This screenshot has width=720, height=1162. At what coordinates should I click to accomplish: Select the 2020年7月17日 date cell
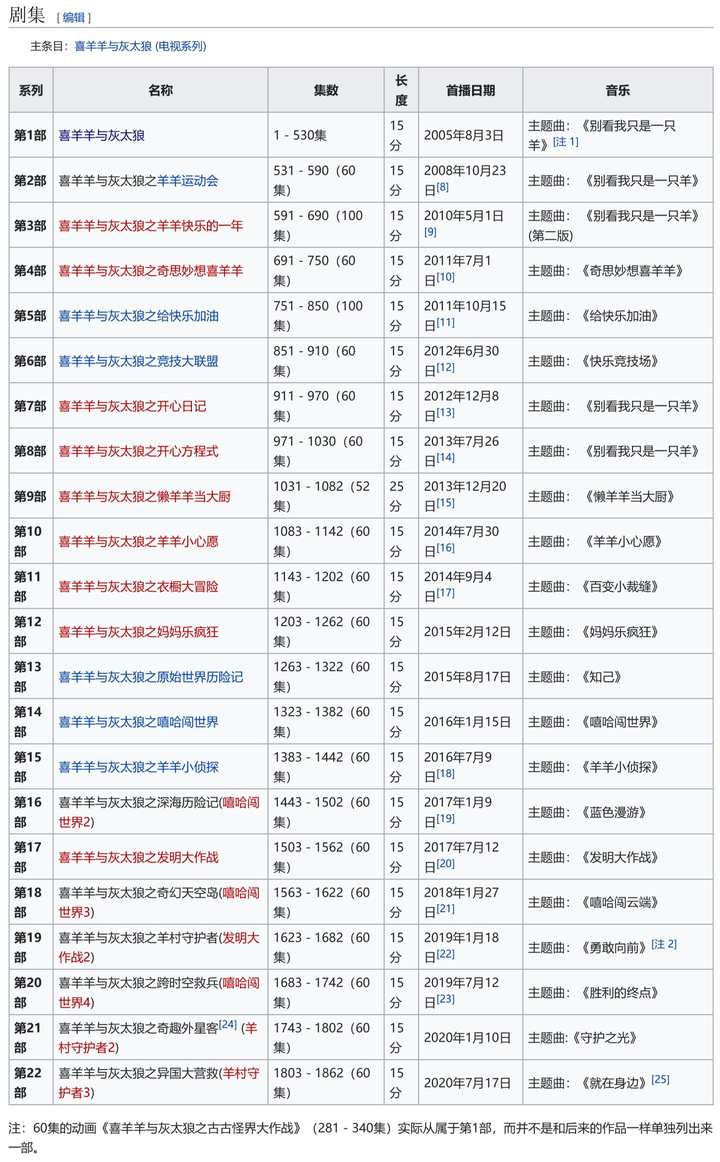(470, 1083)
